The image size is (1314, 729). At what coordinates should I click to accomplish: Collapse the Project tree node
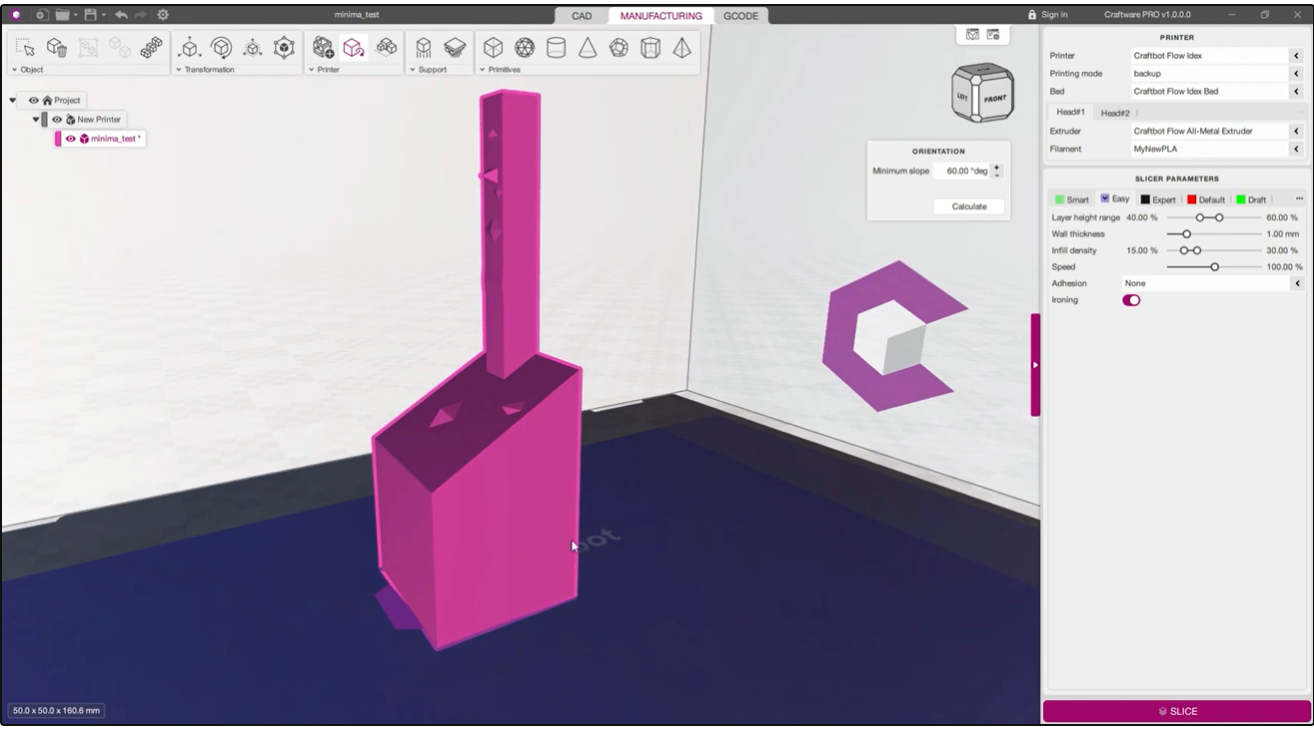click(x=13, y=101)
